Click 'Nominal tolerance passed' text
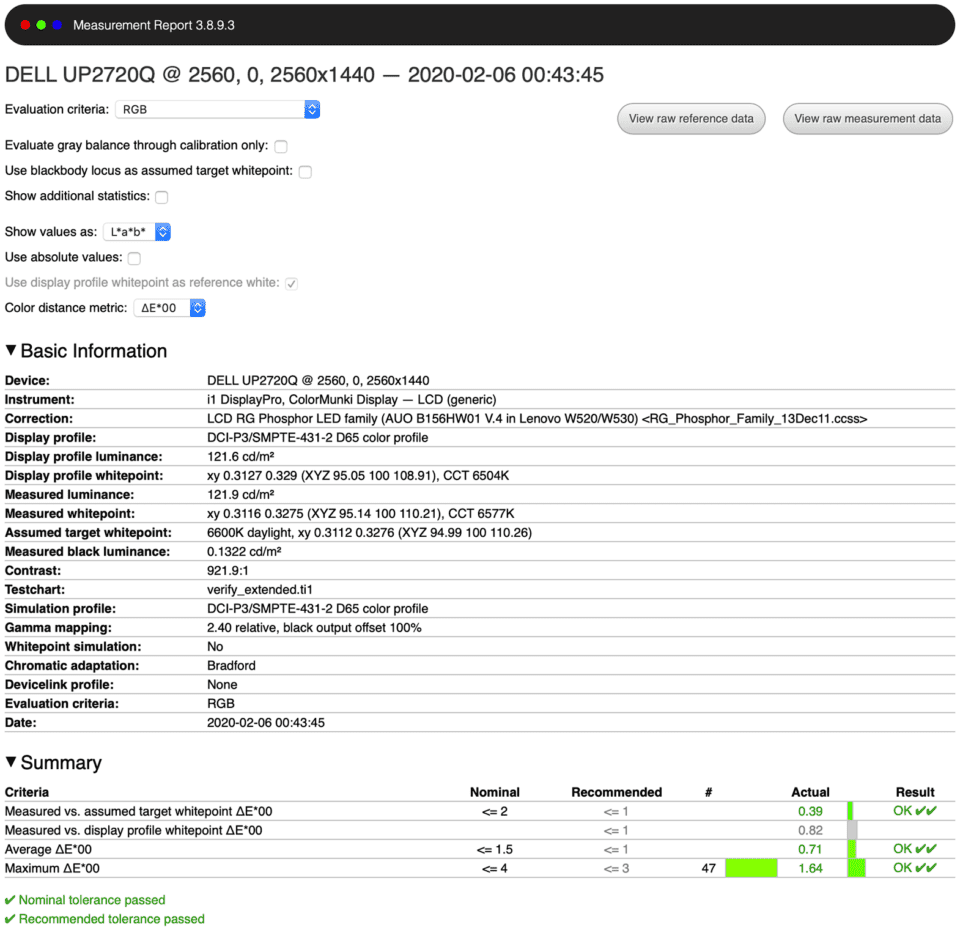This screenshot has width=960, height=933. 92,900
